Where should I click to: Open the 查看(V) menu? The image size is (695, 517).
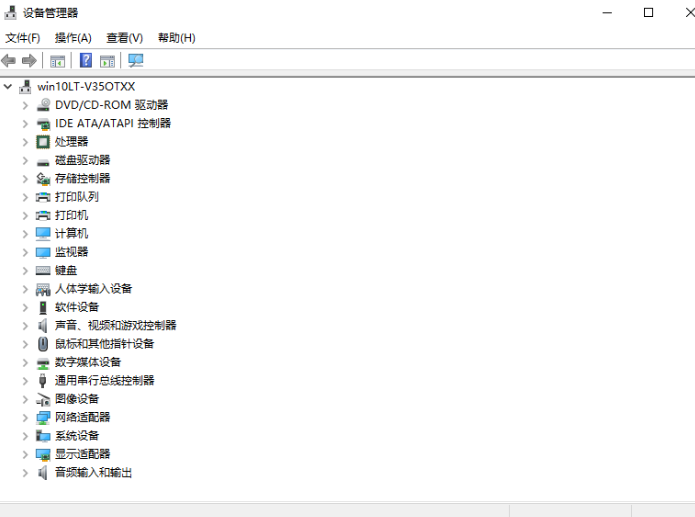coord(125,38)
